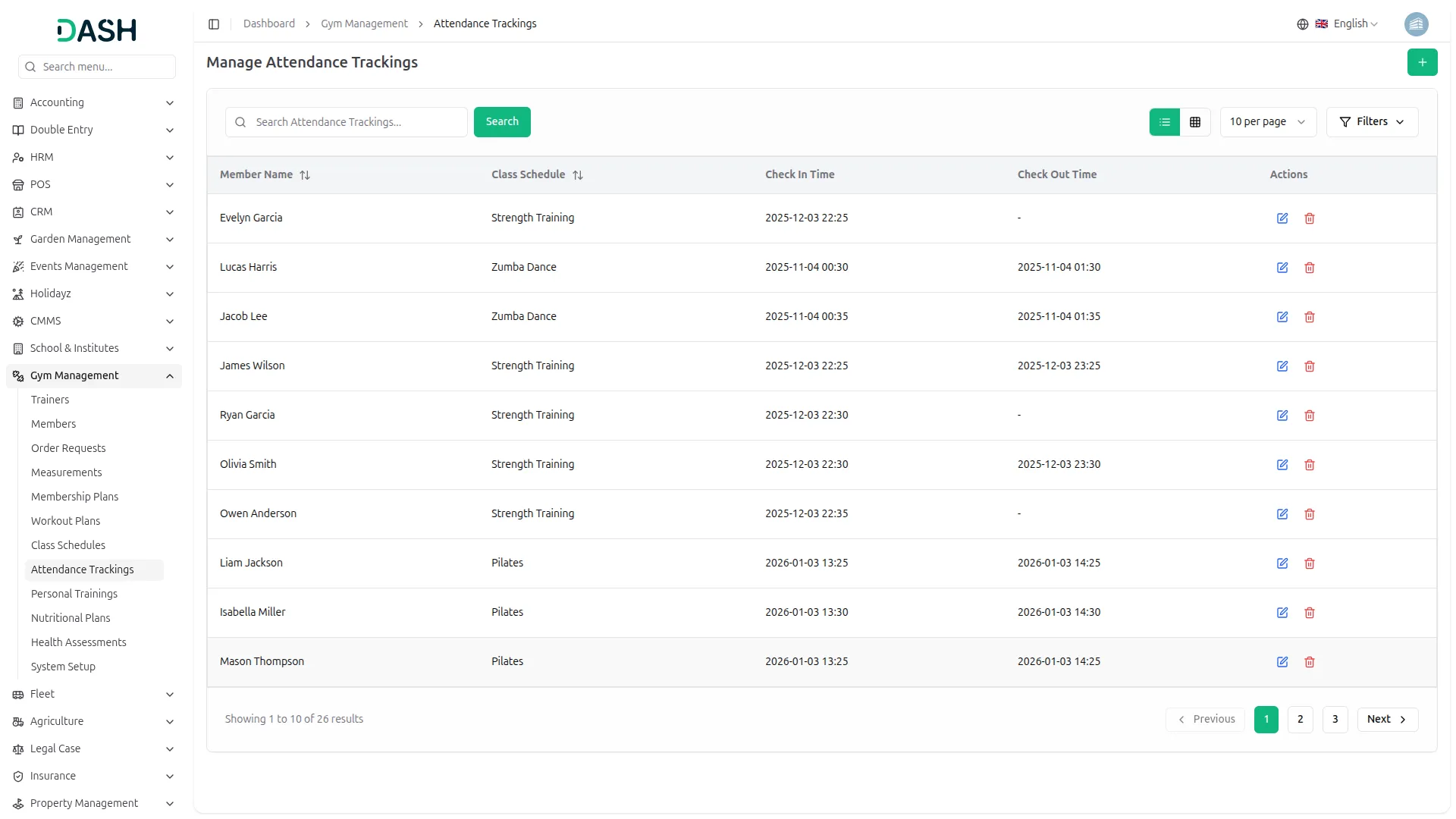1456x819 pixels.
Task: Open Class Schedules in sidebar
Action: [68, 545]
